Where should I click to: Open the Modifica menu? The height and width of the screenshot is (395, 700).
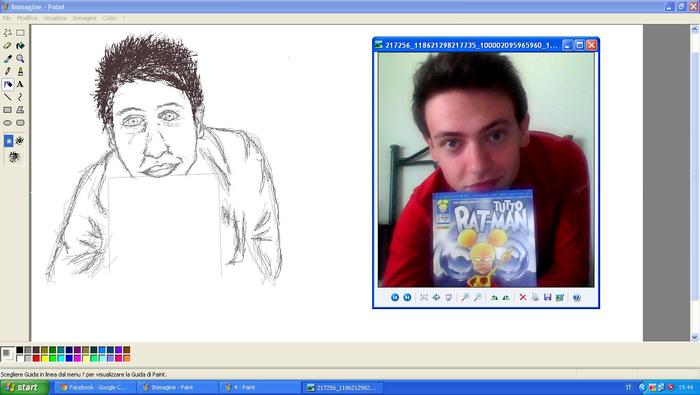click(27, 18)
